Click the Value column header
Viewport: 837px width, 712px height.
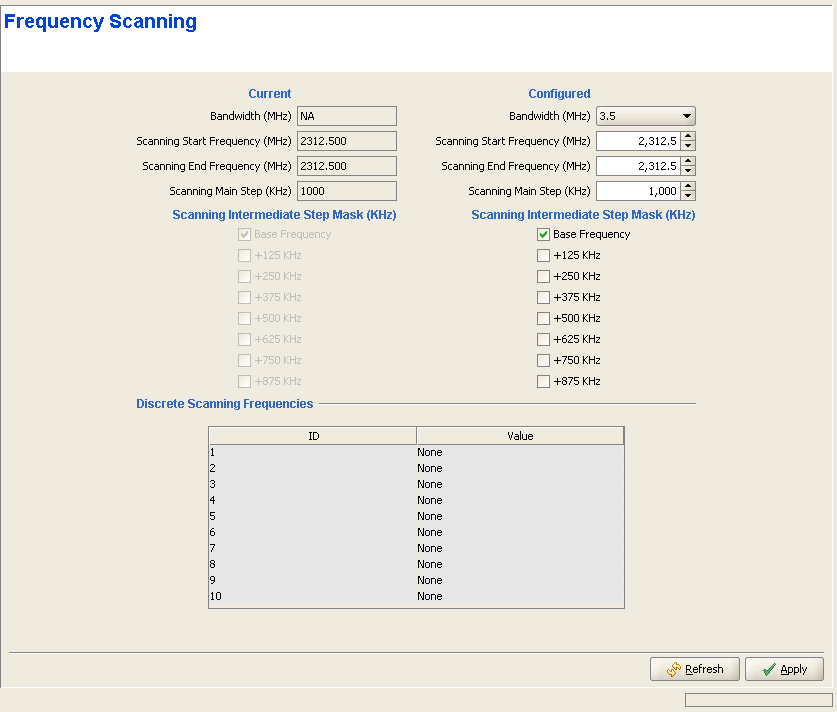click(520, 436)
